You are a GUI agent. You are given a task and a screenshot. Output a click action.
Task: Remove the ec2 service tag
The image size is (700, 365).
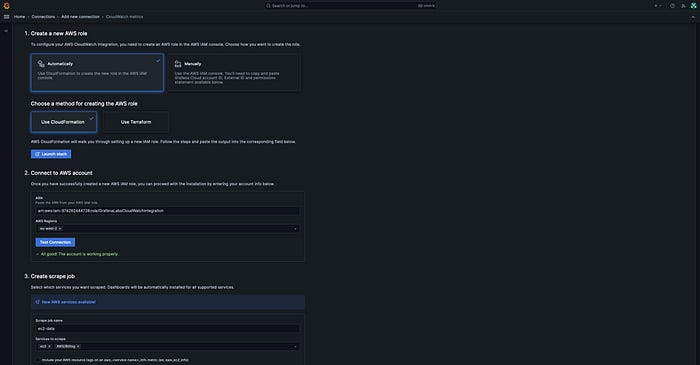click(49, 346)
